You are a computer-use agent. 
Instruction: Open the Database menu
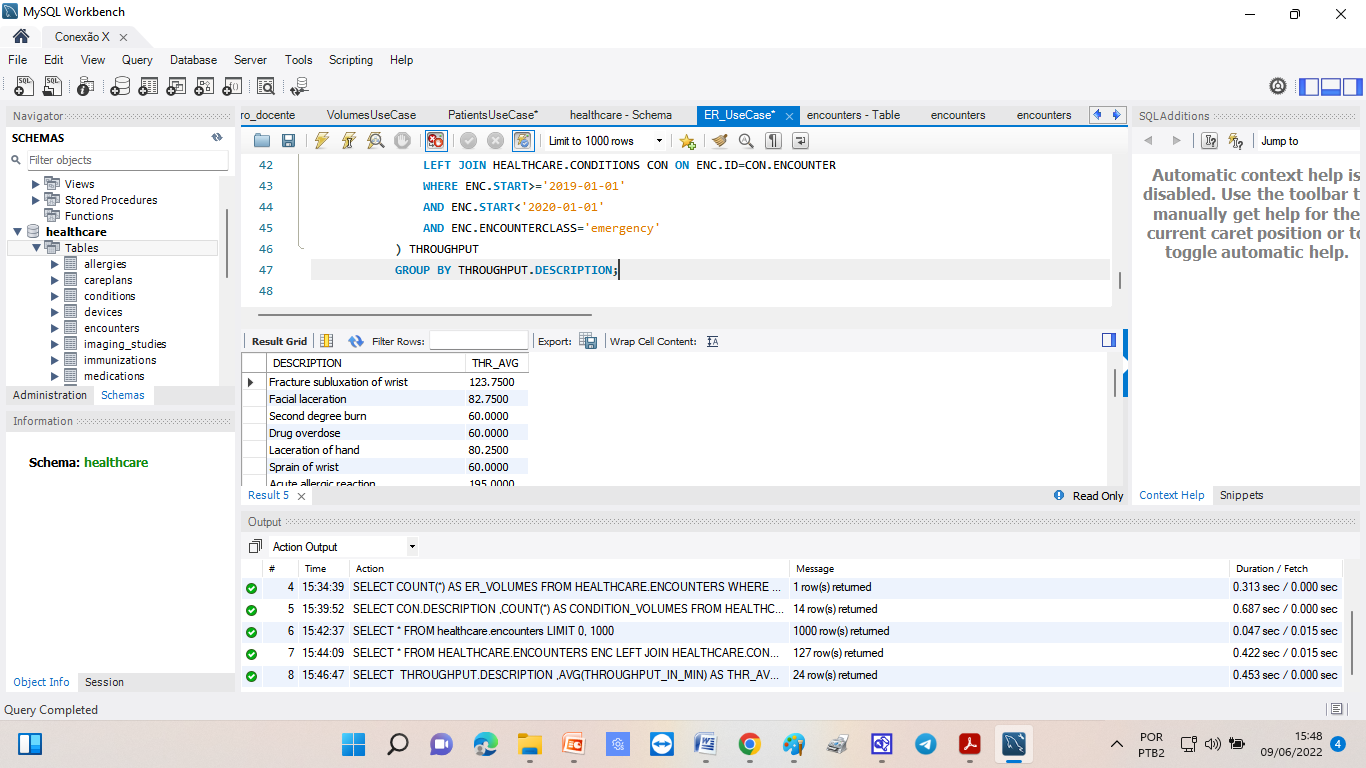pos(193,60)
